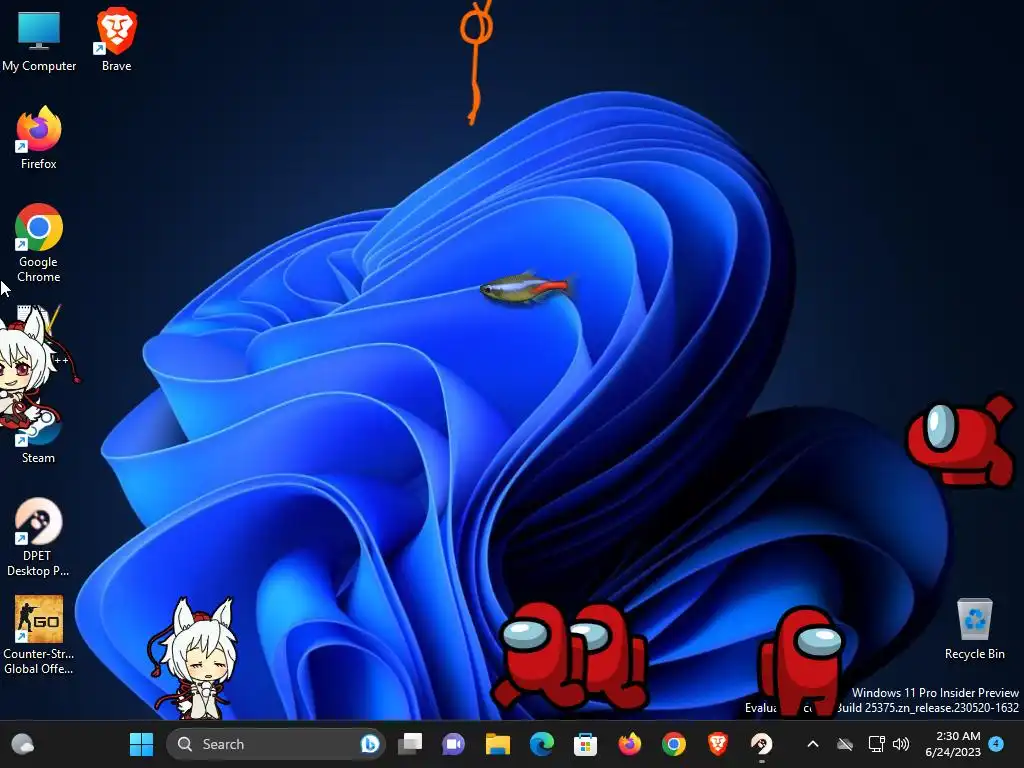This screenshot has height=768, width=1024.
Task: Launch Microsoft Edge from the taskbar
Action: click(541, 744)
